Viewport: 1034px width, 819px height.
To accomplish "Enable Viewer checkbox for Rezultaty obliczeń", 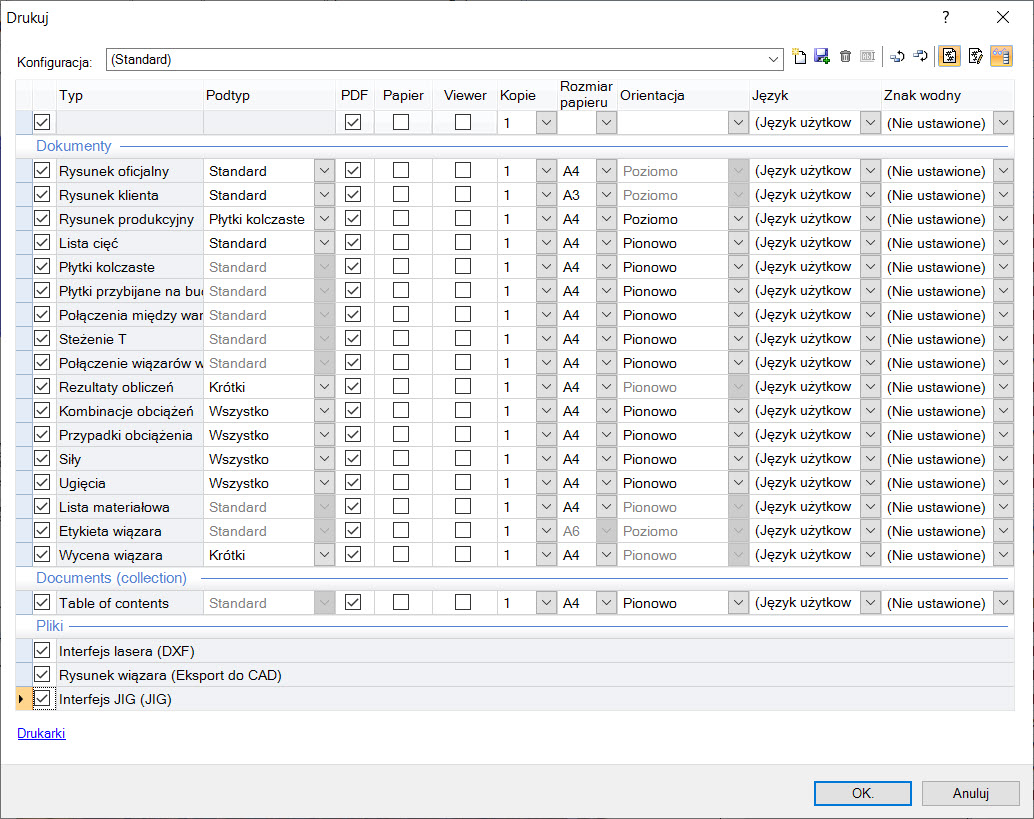I will pyautogui.click(x=463, y=386).
